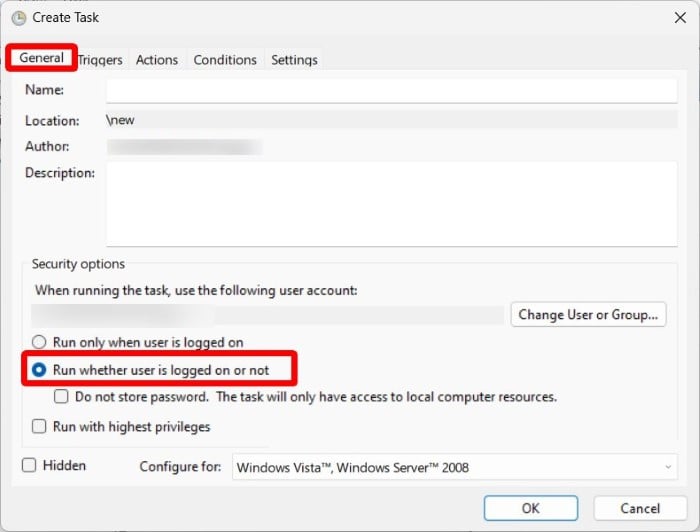
Task: Enable Do not store password checkbox
Action: pos(61,396)
